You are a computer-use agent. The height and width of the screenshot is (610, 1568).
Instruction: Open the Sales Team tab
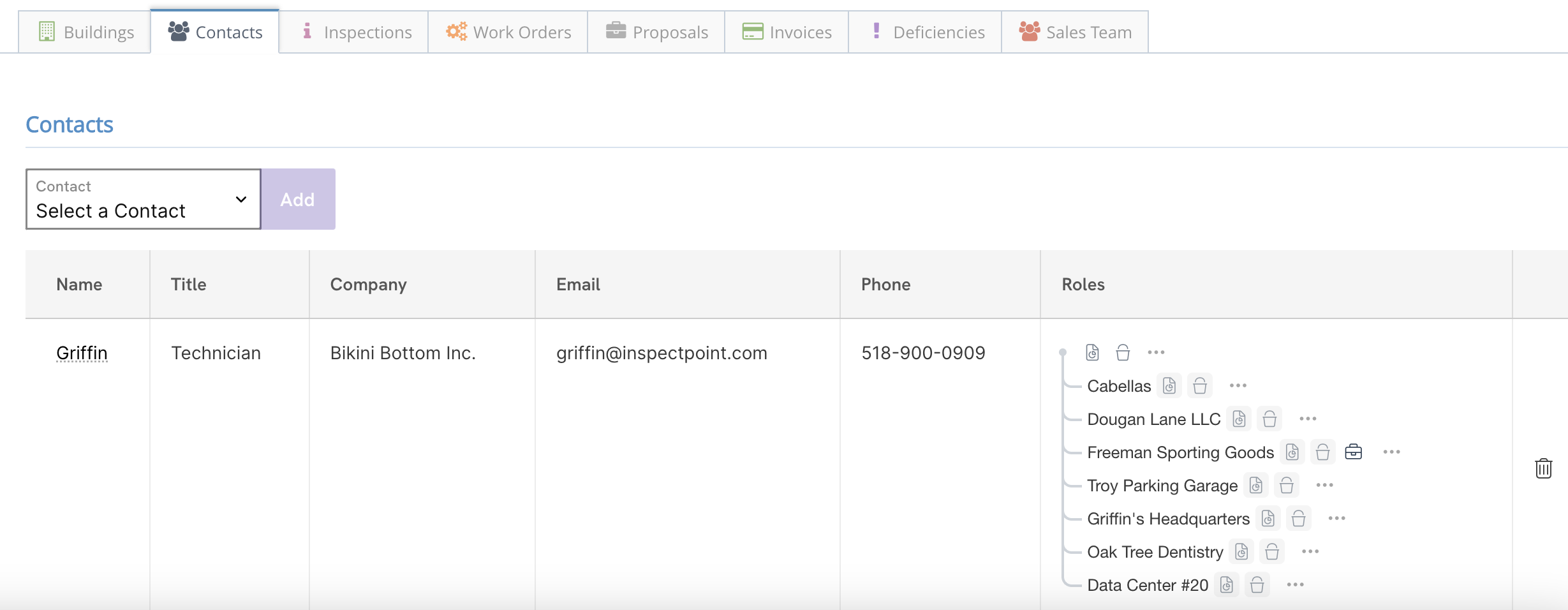point(1075,32)
